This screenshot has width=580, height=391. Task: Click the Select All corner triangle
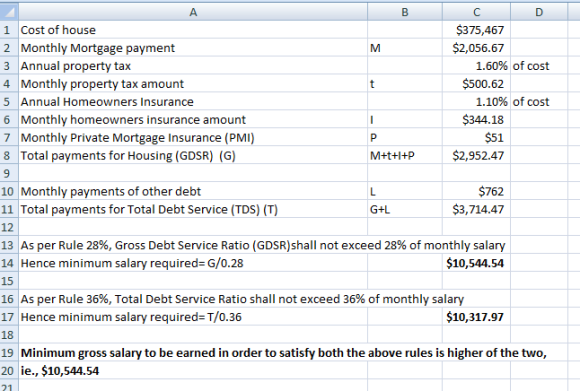(9, 12)
